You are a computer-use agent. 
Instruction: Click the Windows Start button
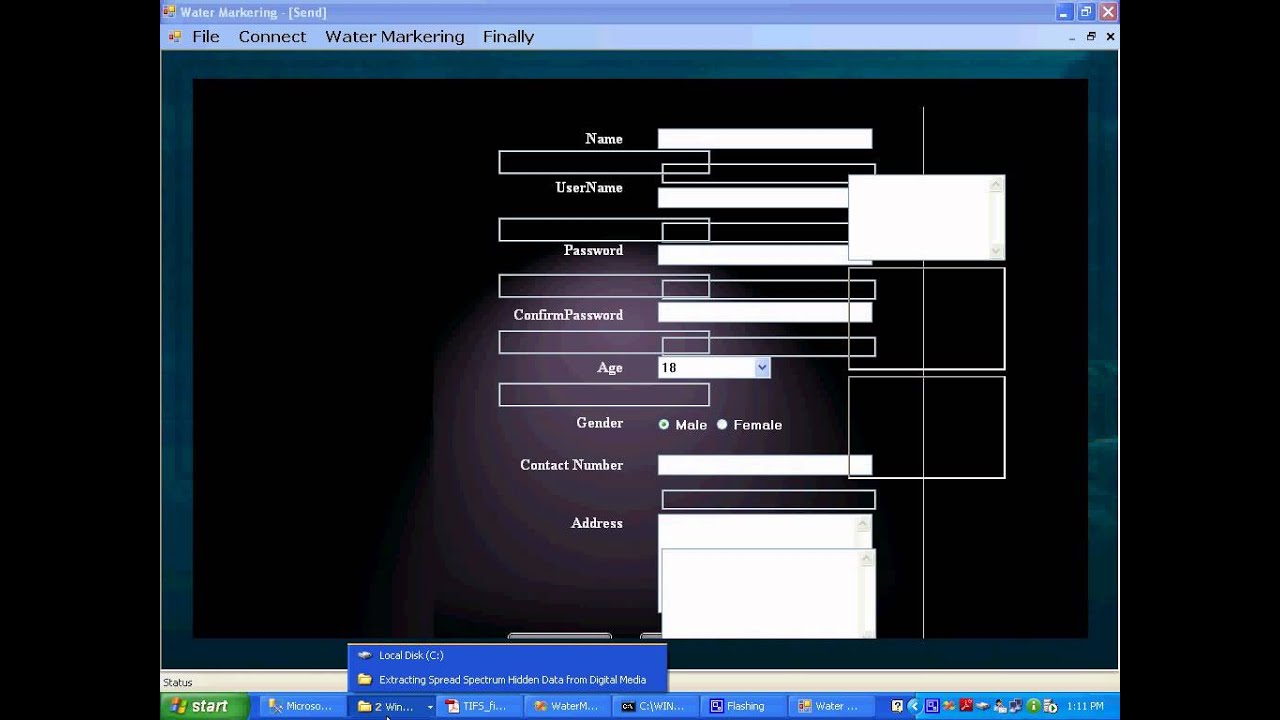pyautogui.click(x=204, y=706)
